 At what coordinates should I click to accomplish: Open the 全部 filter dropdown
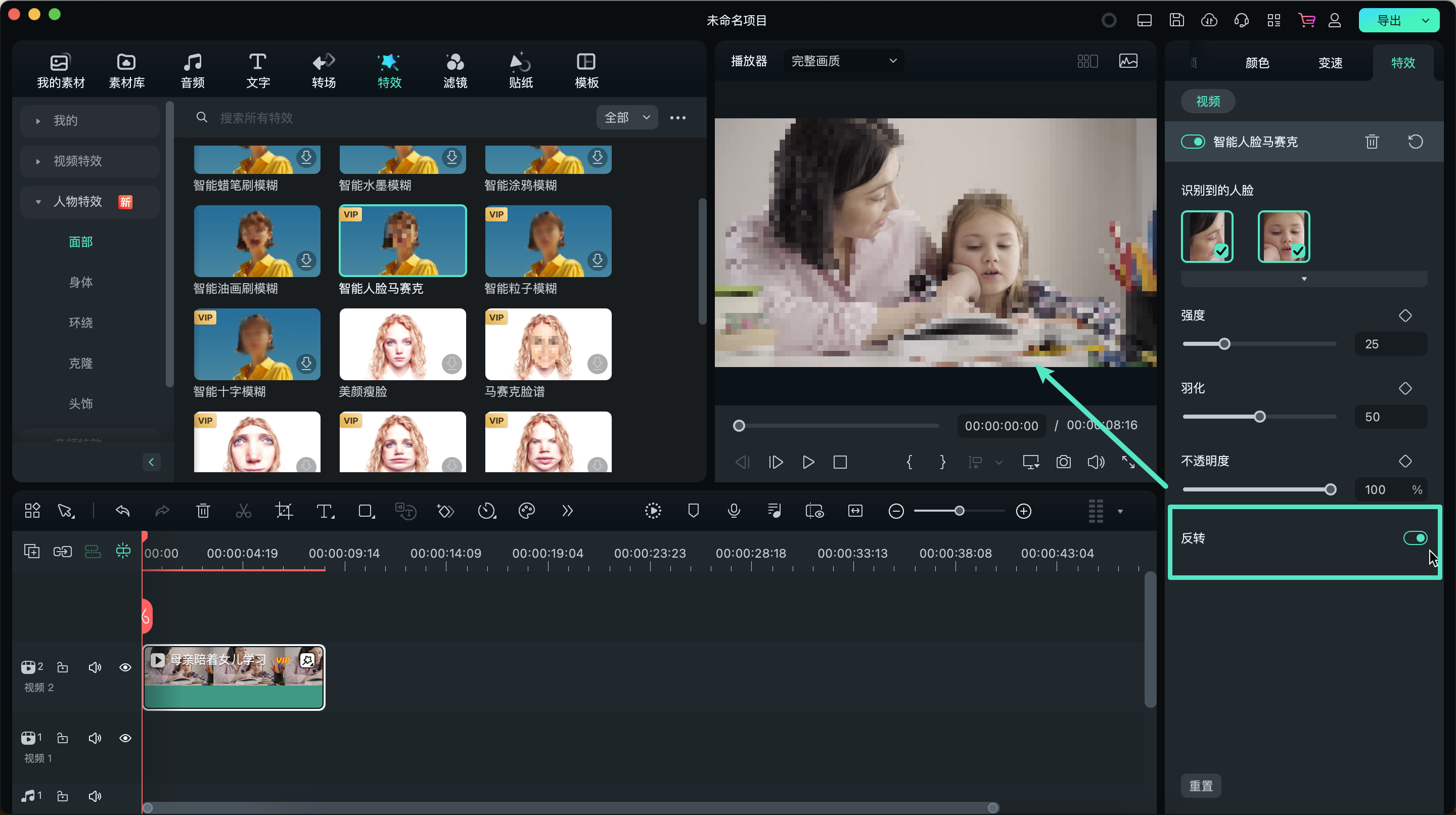627,118
